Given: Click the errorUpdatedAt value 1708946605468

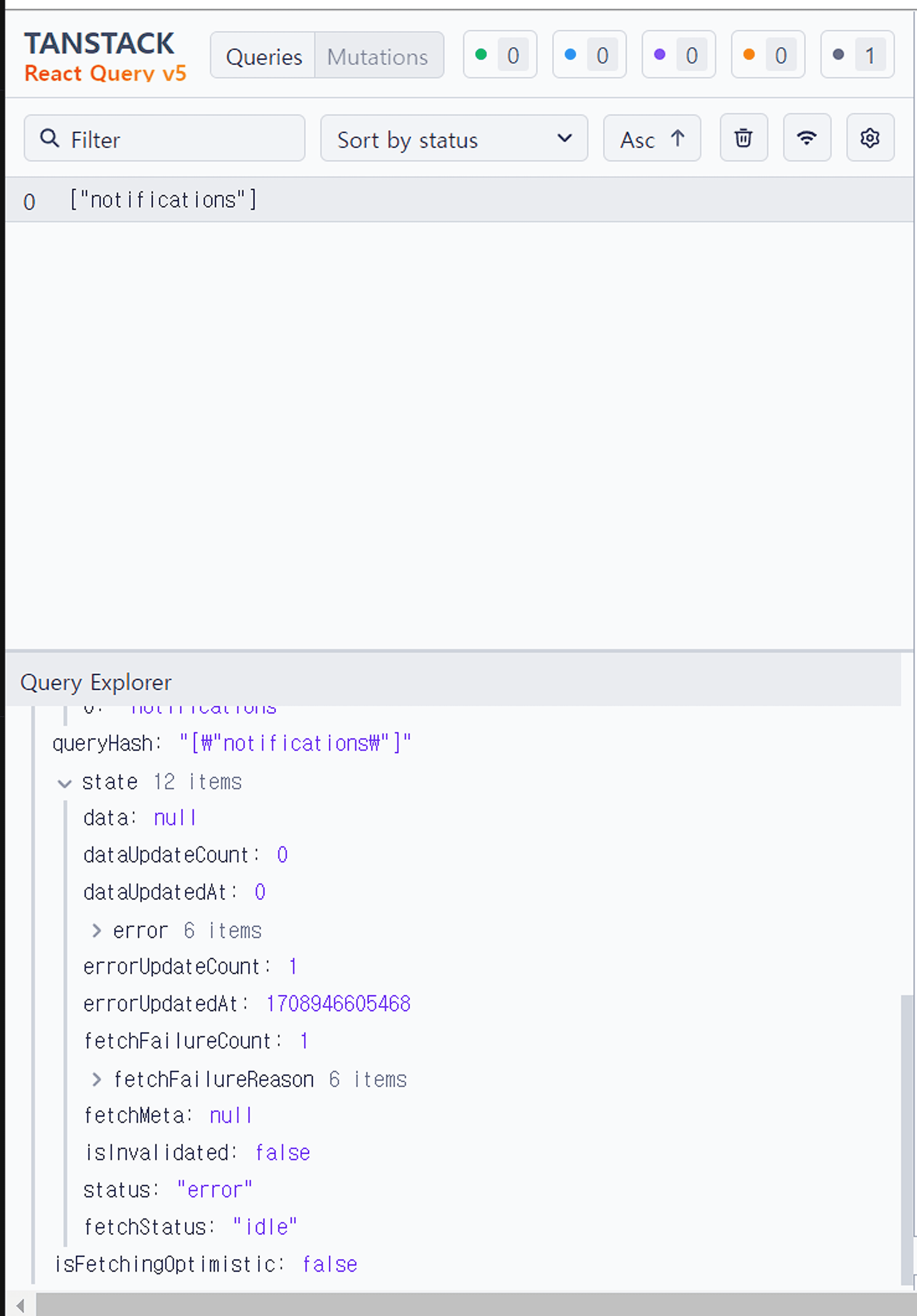Looking at the screenshot, I should [338, 1004].
